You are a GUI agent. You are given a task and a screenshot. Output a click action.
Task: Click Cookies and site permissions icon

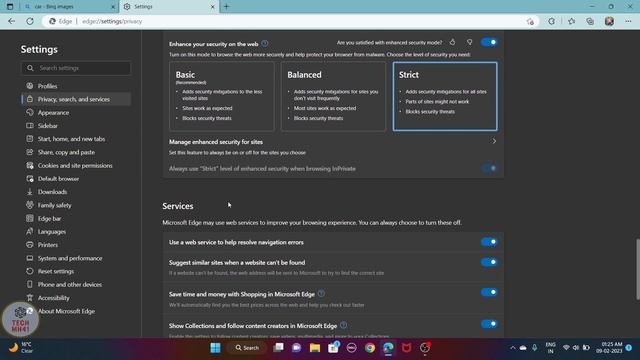(x=30, y=165)
